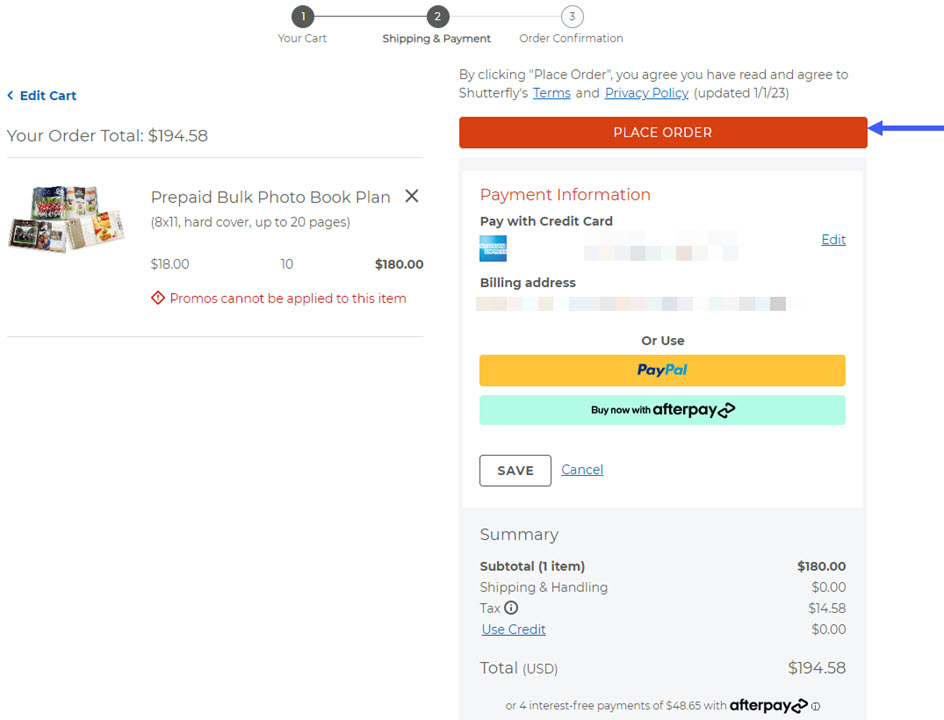Click step 2 Shipping & Payment circle
Viewport: 944px width, 720px height.
tap(436, 17)
